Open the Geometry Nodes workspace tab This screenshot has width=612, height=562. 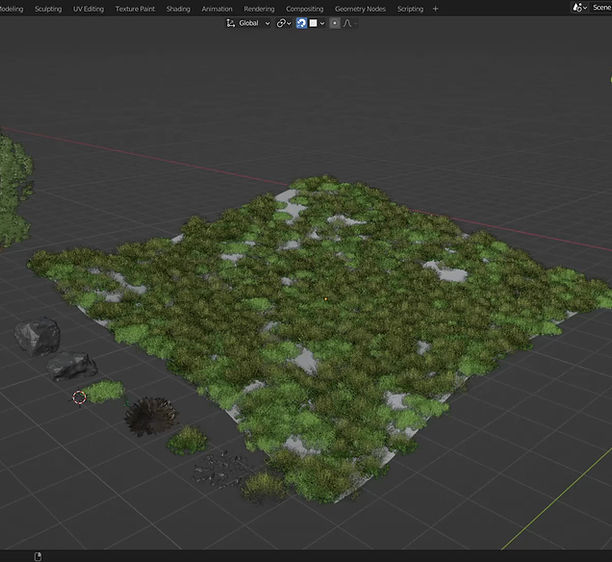[x=360, y=9]
